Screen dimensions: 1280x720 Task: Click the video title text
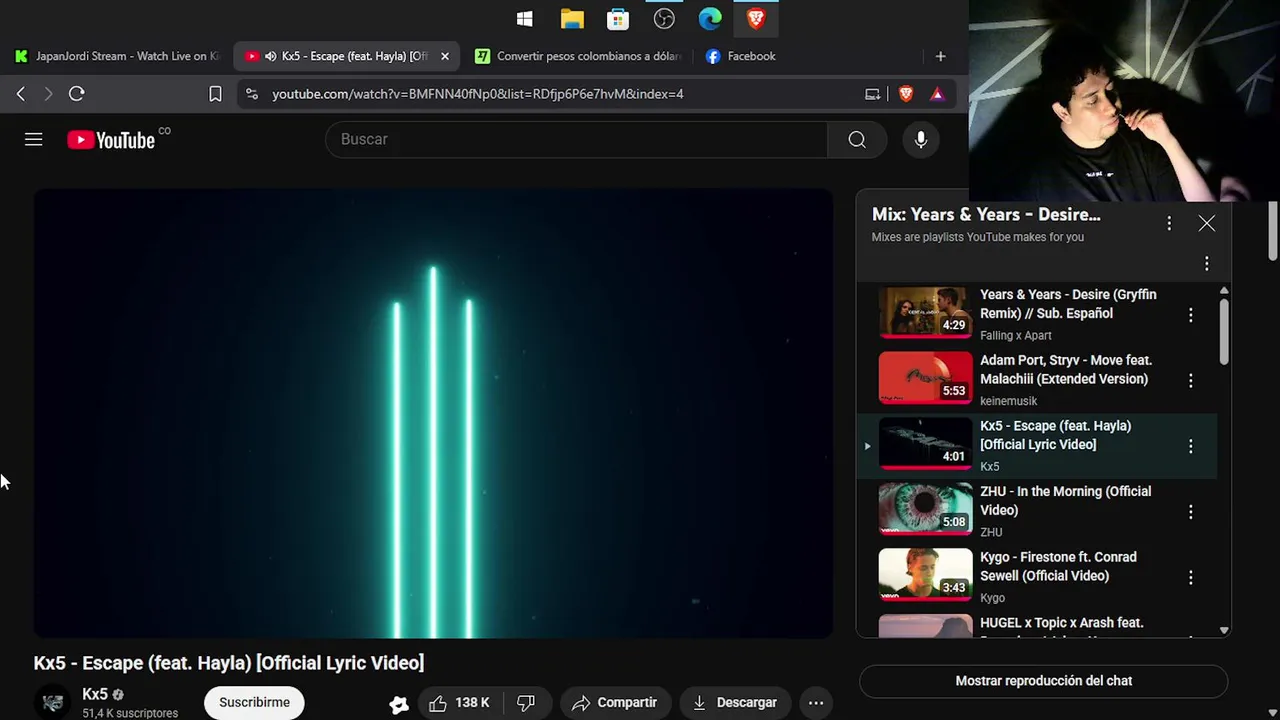229,663
